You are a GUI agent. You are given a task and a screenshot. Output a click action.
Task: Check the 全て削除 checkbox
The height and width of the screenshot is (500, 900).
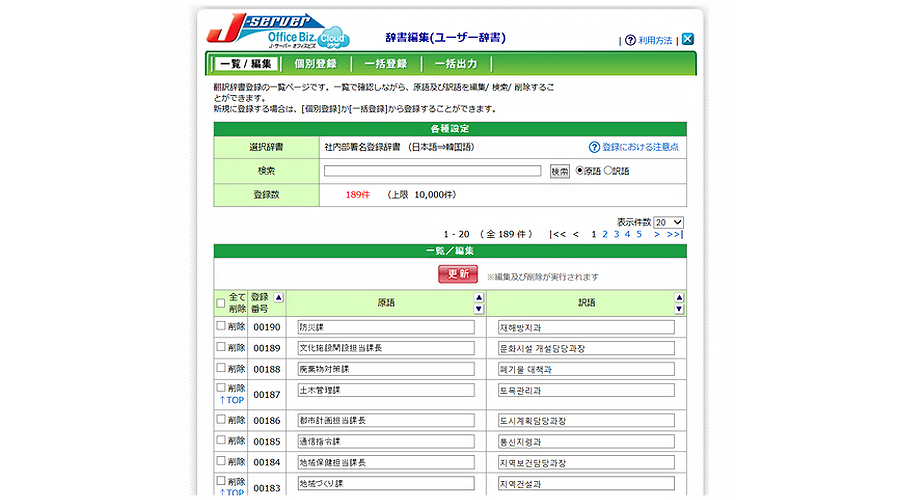220,303
